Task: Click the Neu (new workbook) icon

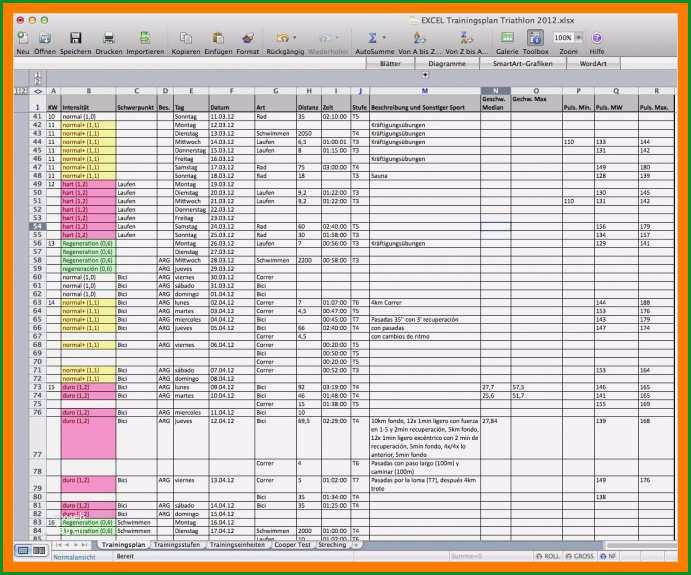Action: pos(22,38)
